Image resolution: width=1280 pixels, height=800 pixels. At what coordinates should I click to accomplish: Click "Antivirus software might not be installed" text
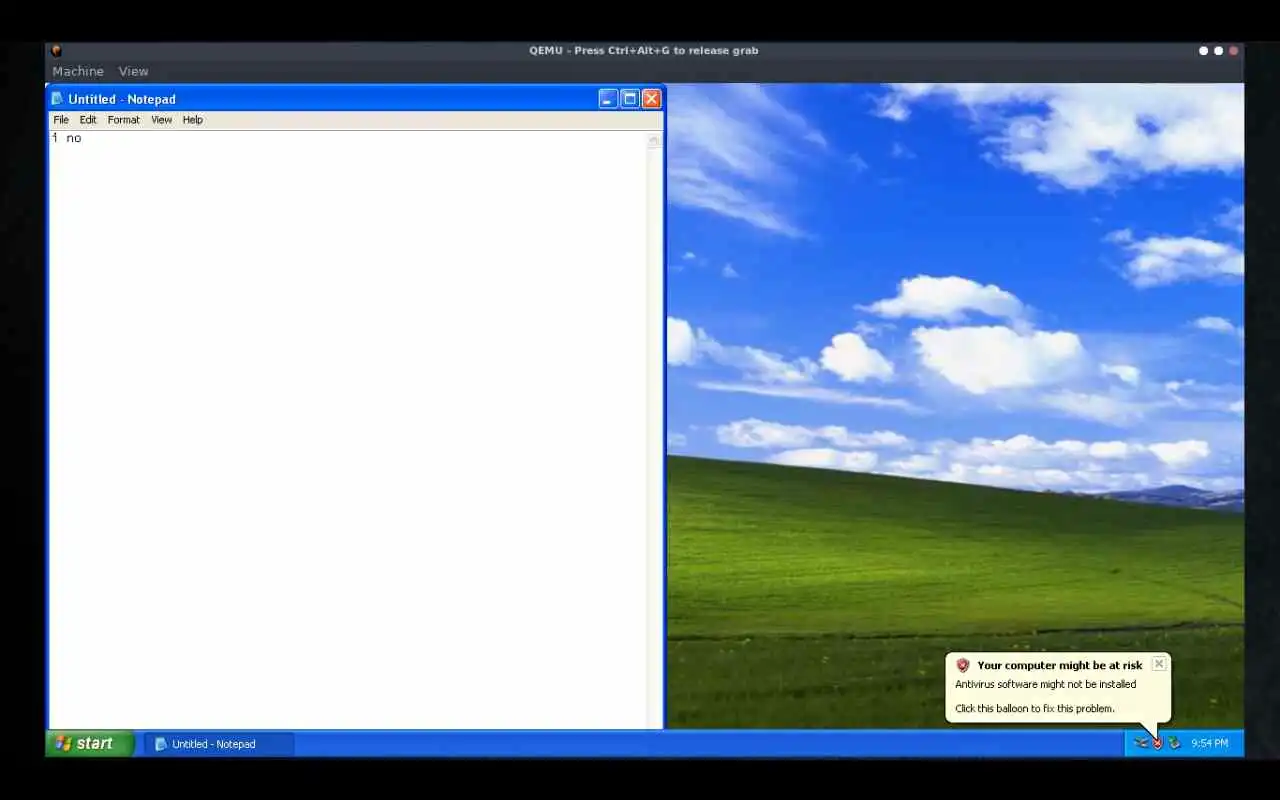(1046, 684)
